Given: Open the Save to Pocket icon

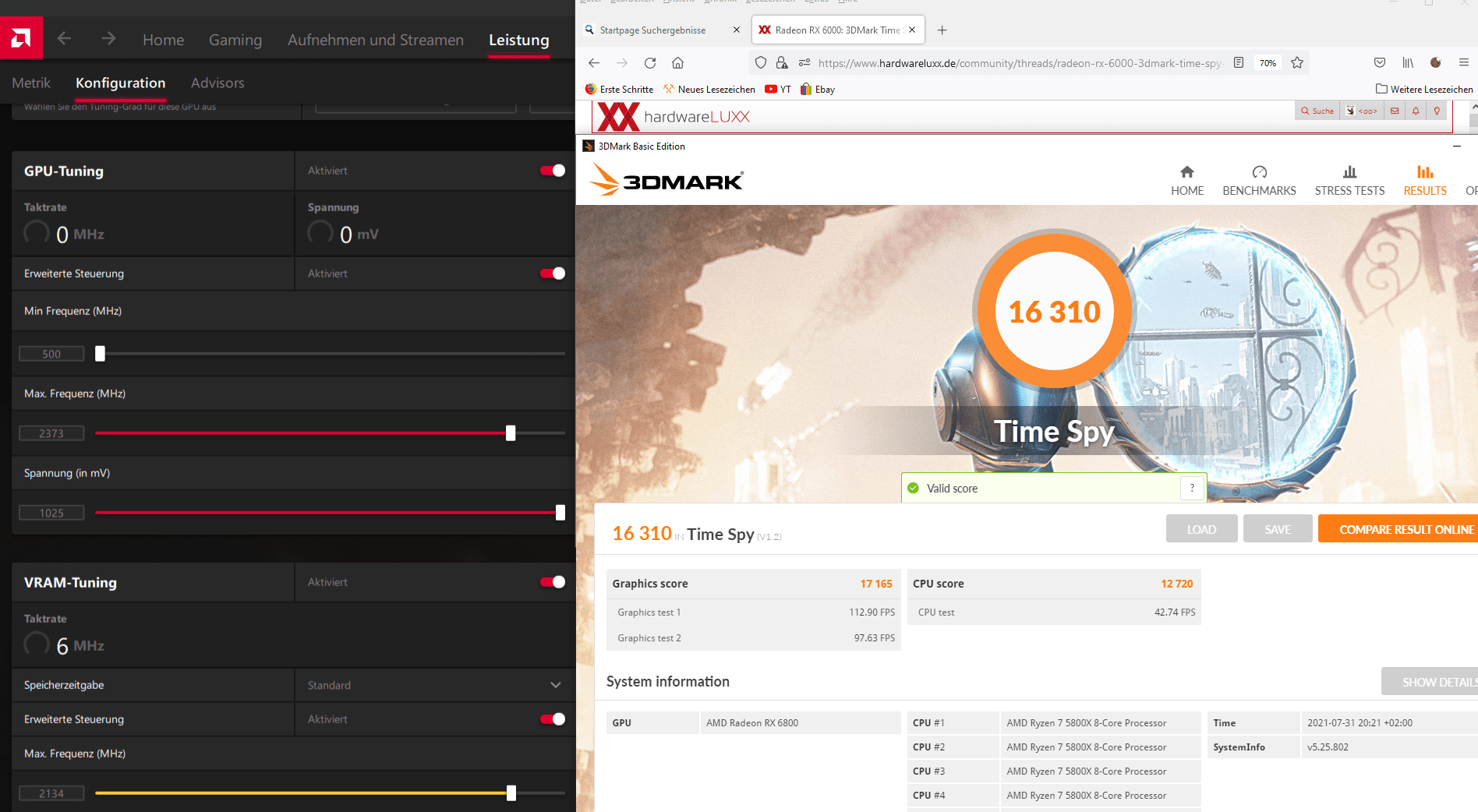Looking at the screenshot, I should [x=1380, y=63].
